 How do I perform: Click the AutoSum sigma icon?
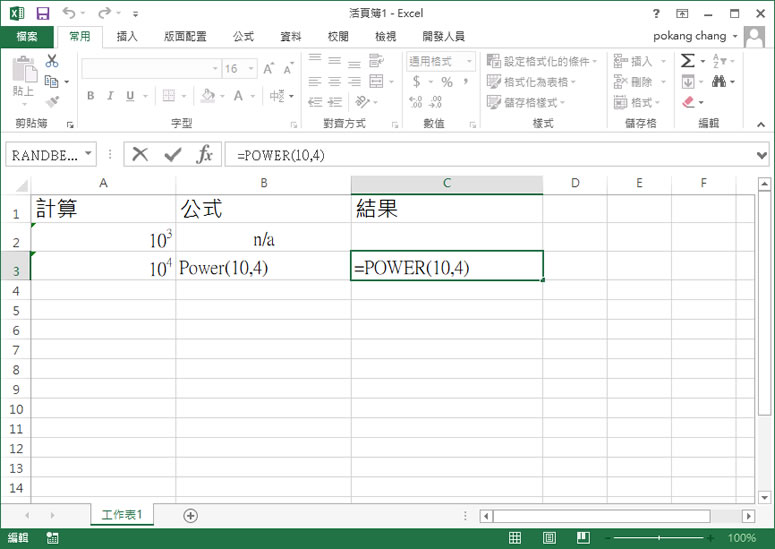tap(688, 61)
